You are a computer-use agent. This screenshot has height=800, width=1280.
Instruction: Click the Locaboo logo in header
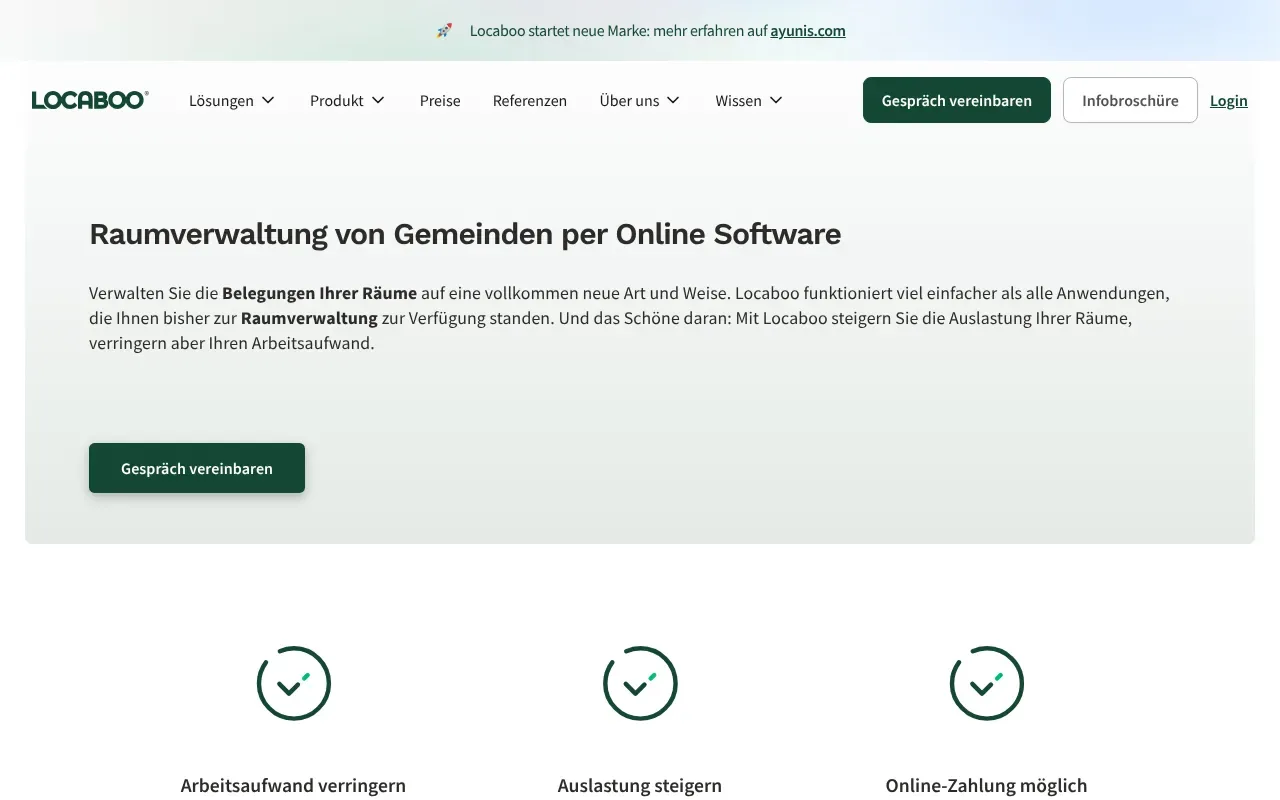point(90,100)
